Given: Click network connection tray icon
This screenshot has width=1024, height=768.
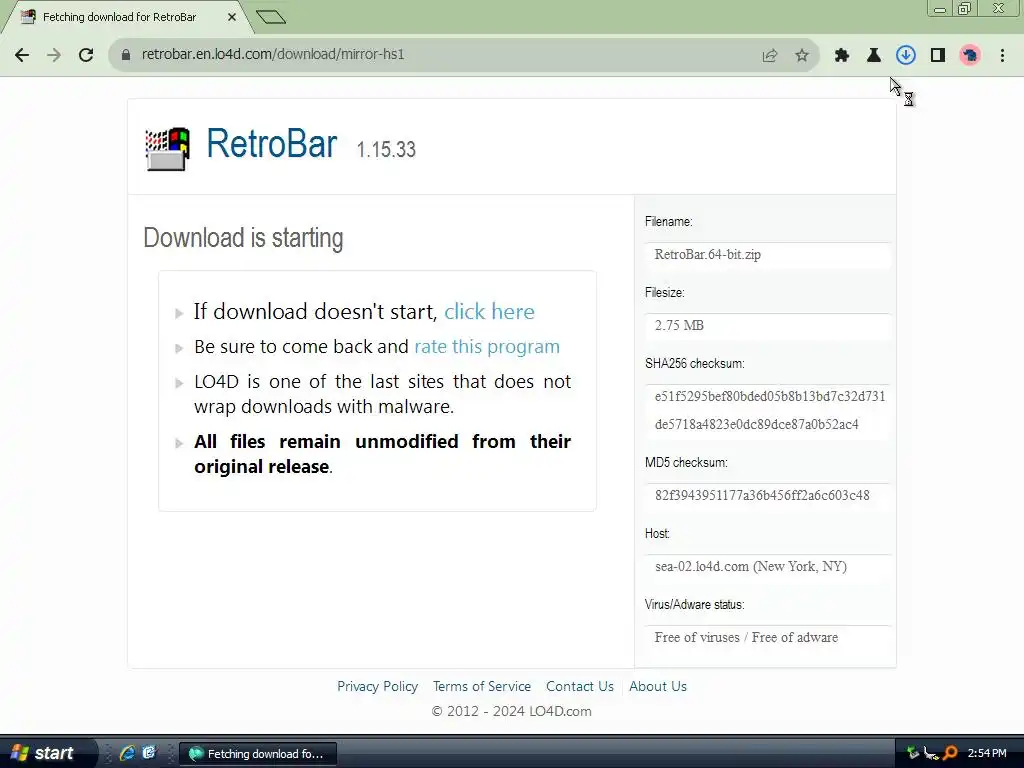Looking at the screenshot, I should (931, 753).
